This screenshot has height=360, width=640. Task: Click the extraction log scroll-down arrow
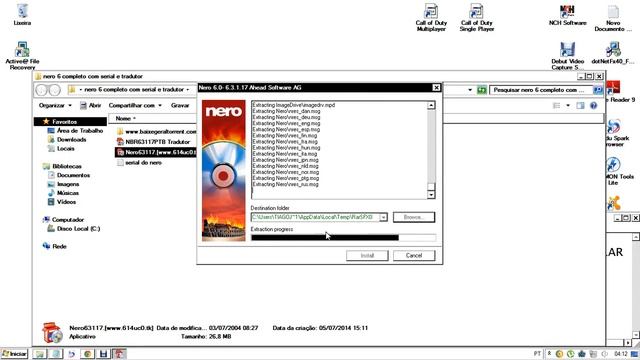[431, 195]
